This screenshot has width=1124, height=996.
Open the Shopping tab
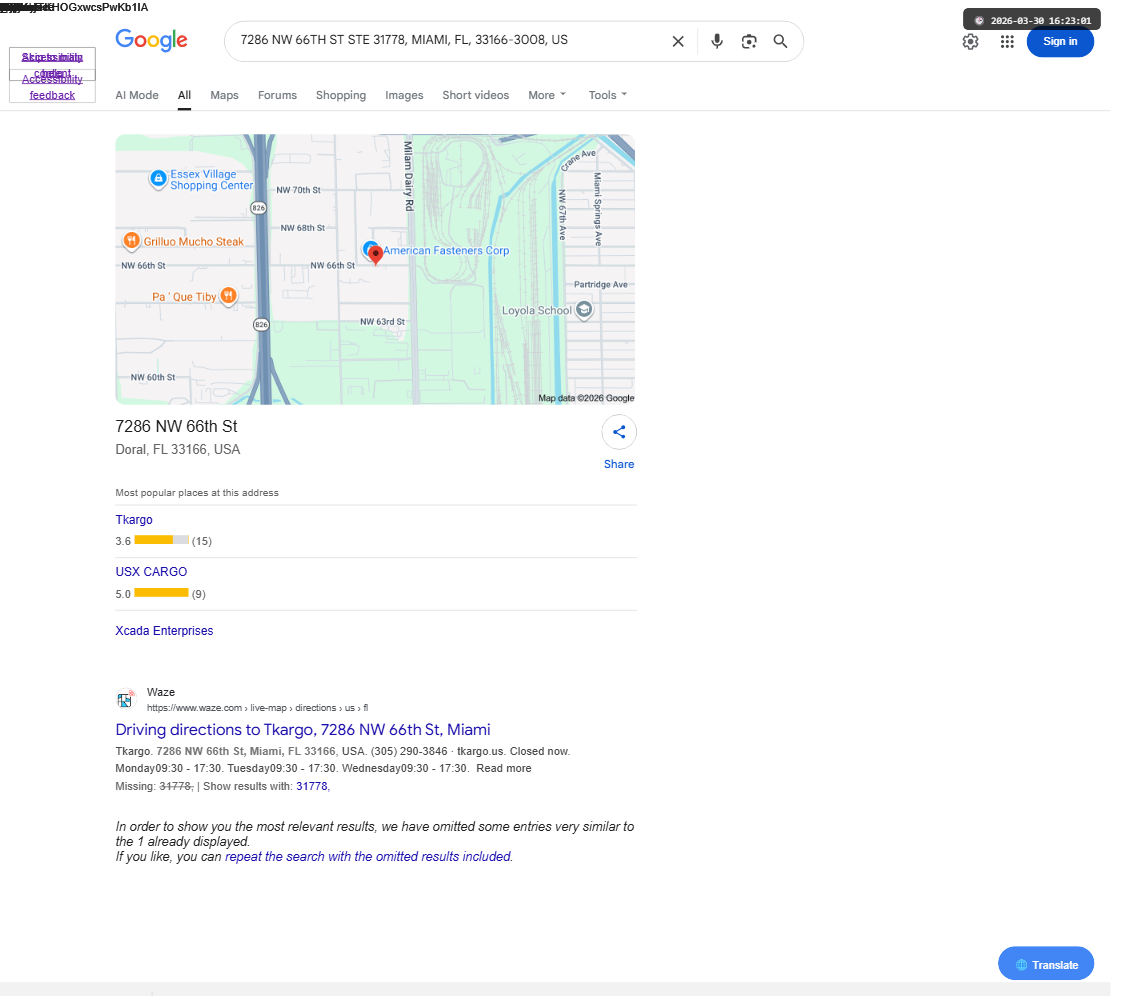point(340,95)
